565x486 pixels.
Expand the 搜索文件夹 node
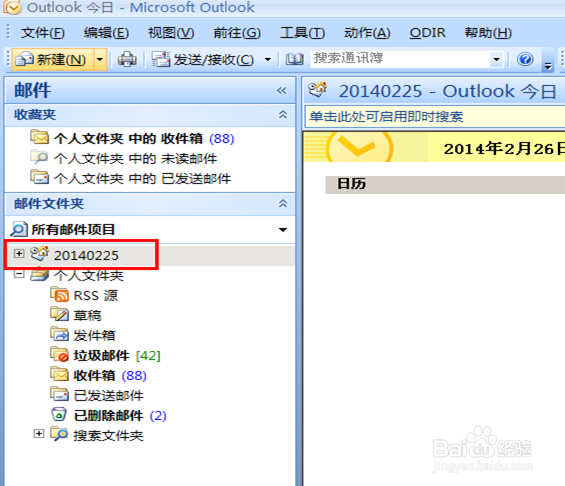[39, 433]
